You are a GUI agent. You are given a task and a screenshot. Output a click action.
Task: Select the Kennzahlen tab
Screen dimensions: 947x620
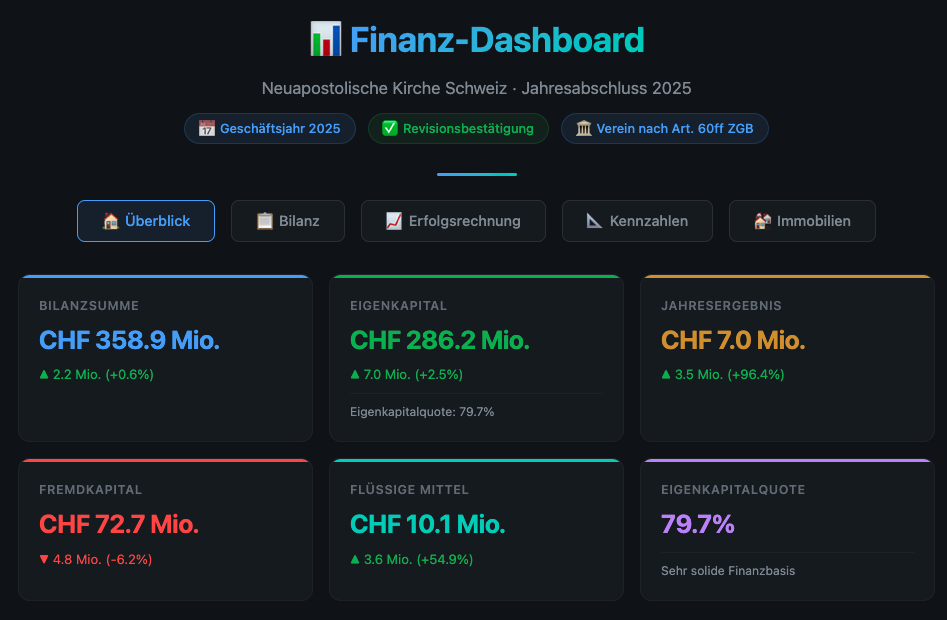pos(637,221)
